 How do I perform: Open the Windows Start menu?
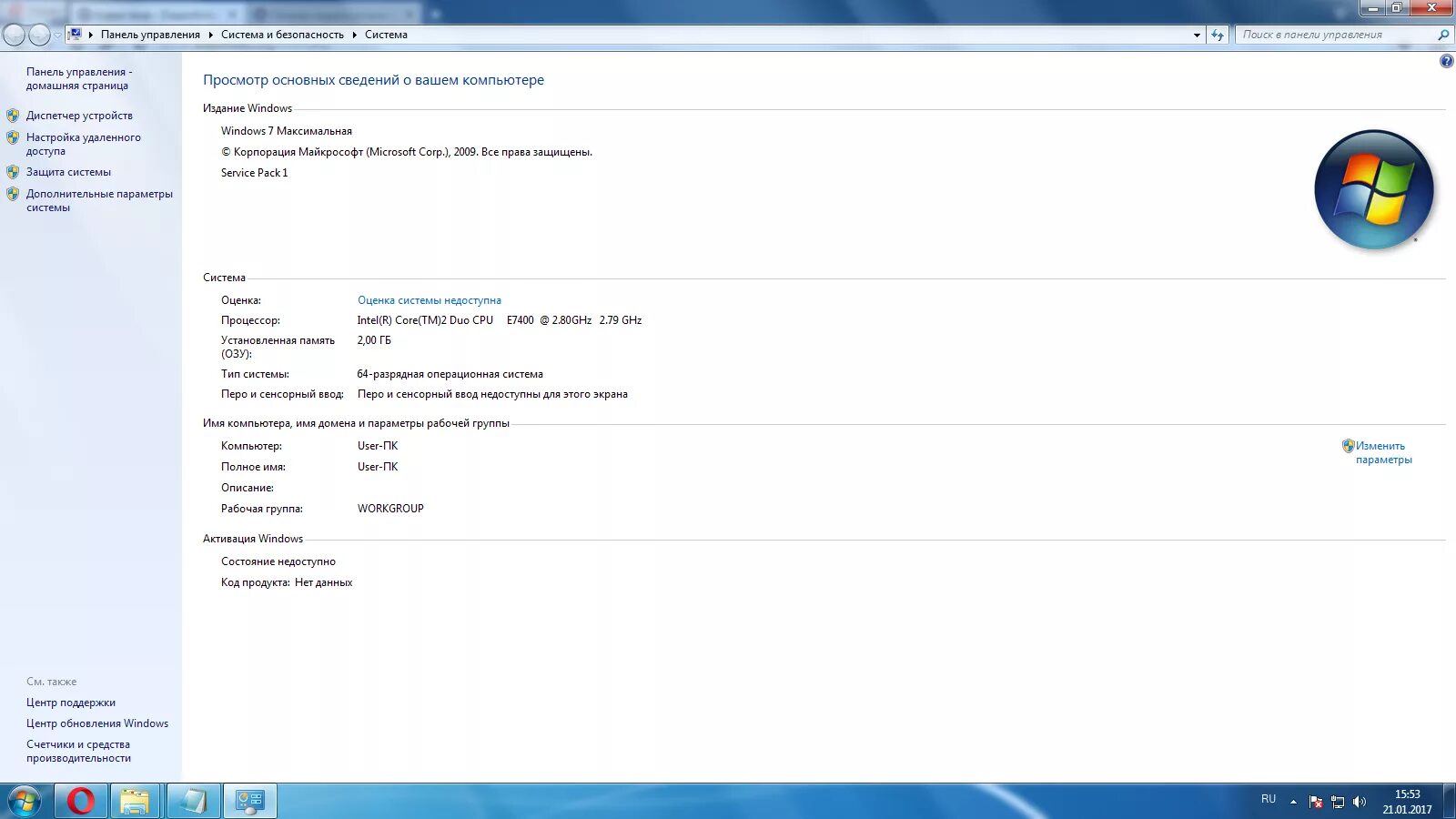pyautogui.click(x=25, y=801)
